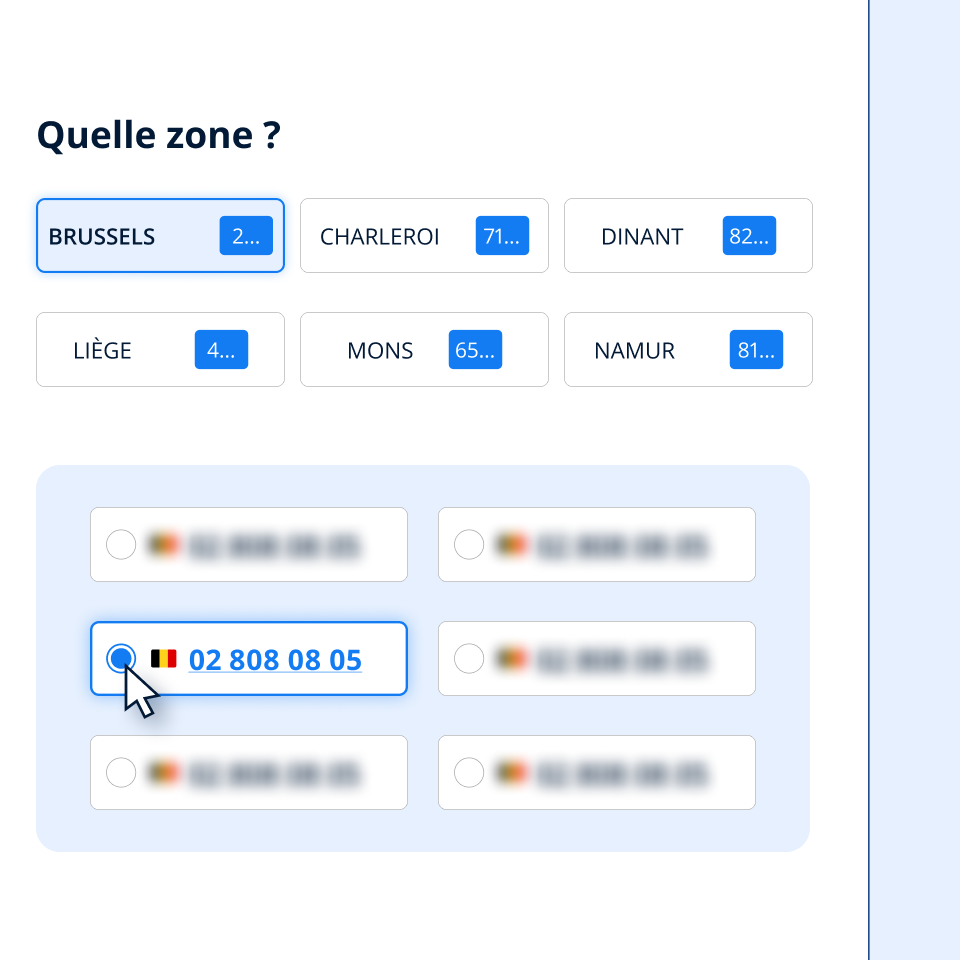Select the first blurred phone number option
Screen dimensions: 960x960
[x=121, y=544]
